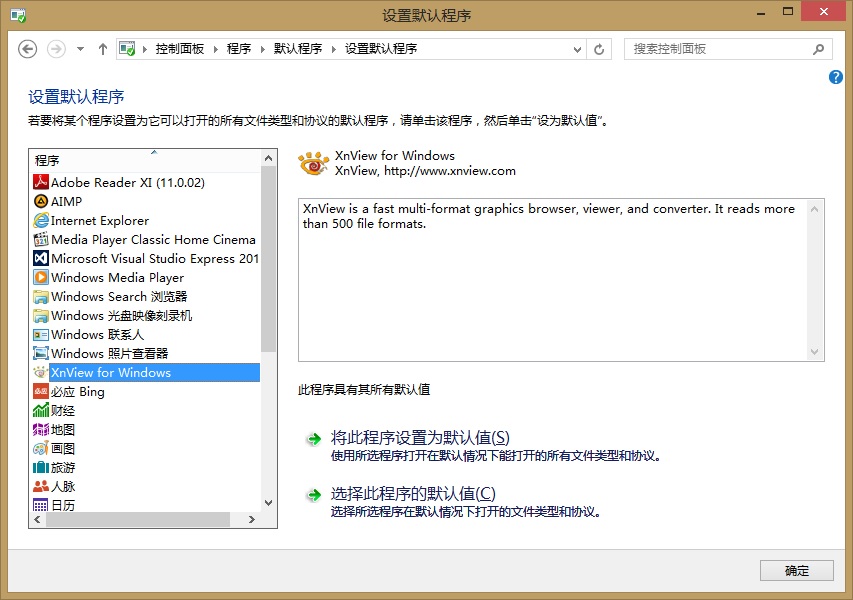Click the search magnifier icon
853x600 pixels.
[818, 49]
